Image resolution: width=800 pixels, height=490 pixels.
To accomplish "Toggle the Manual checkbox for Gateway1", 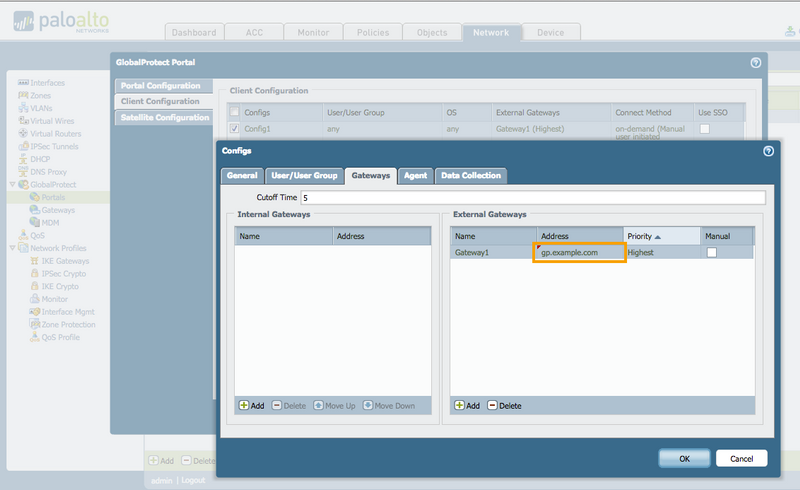I will coord(712,253).
